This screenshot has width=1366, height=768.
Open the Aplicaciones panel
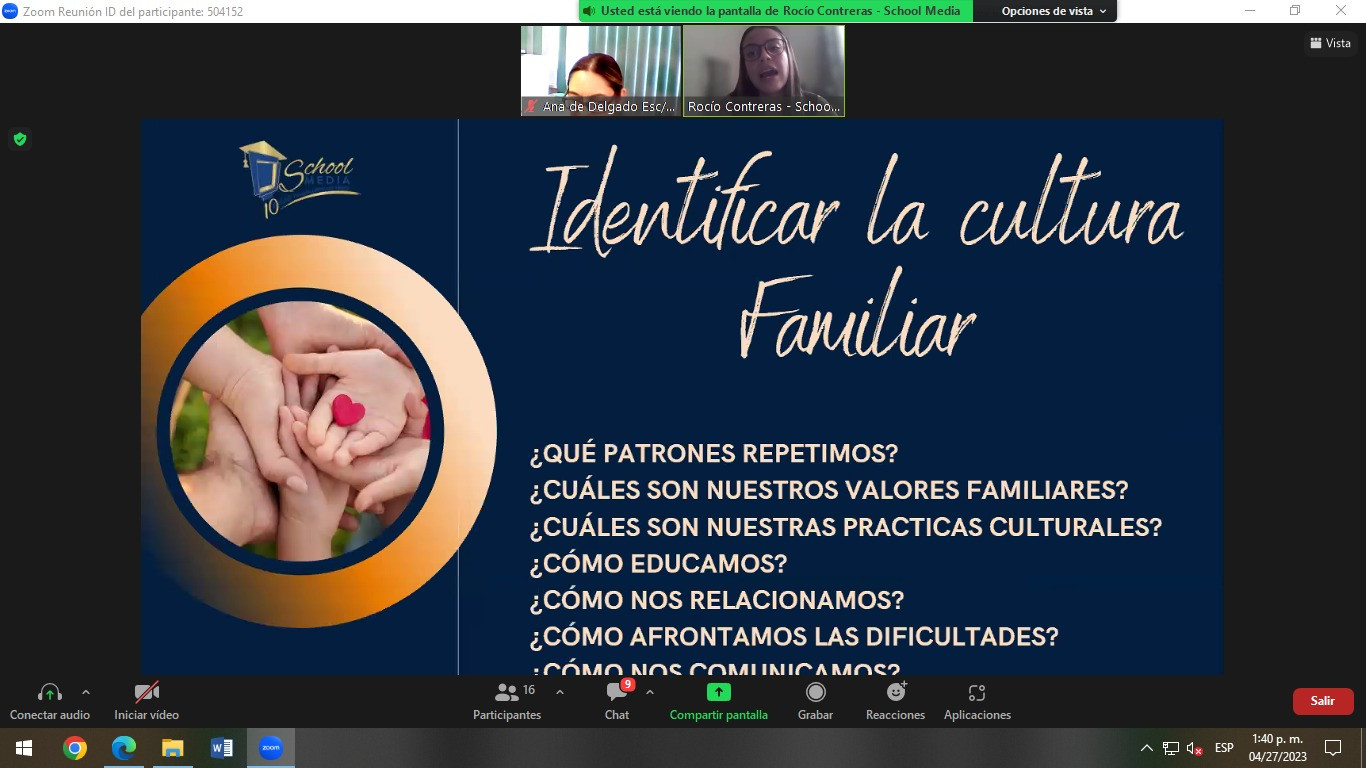tap(978, 700)
